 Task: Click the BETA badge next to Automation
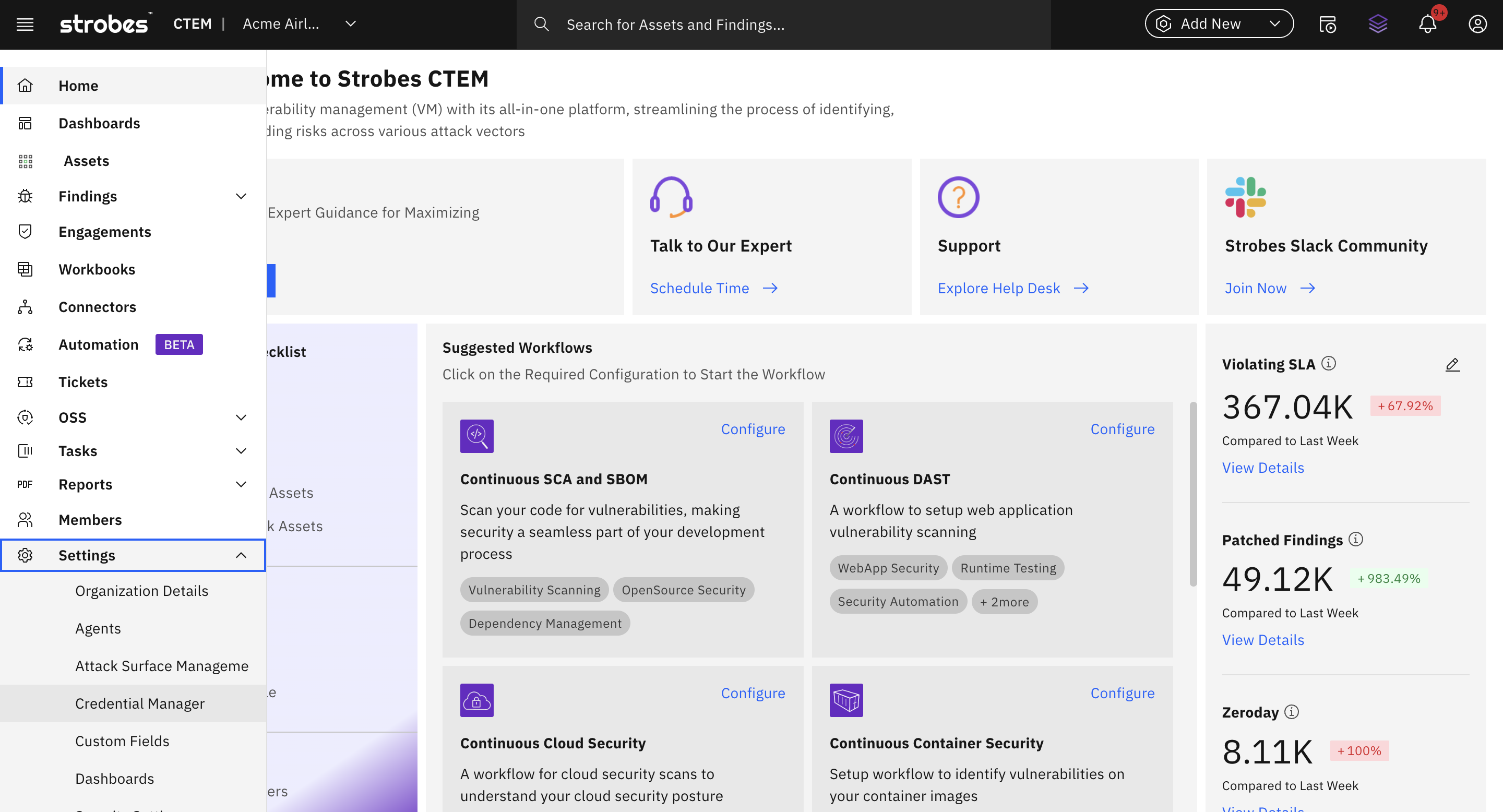tap(178, 344)
